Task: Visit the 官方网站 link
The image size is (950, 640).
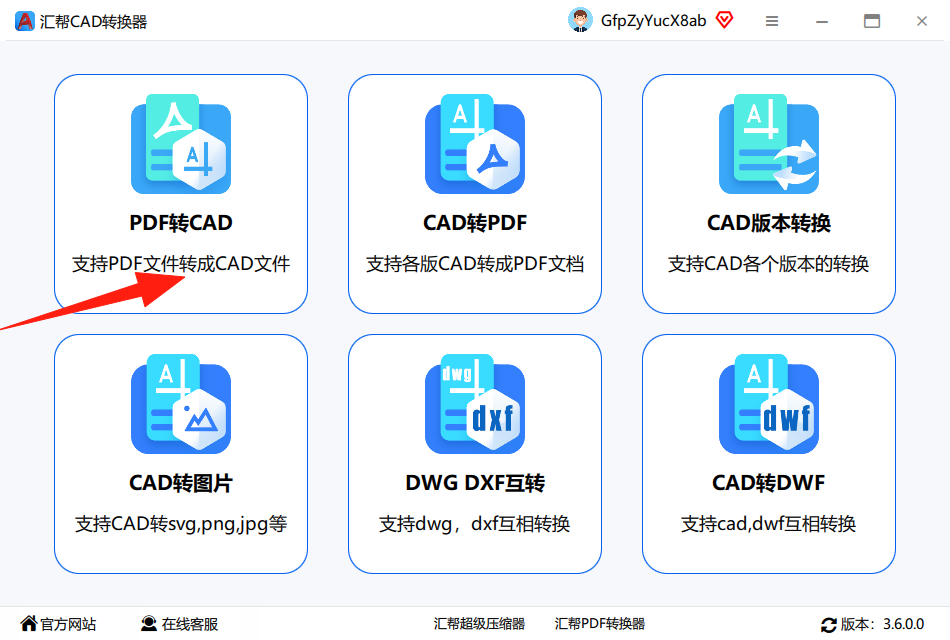Action: [58, 624]
